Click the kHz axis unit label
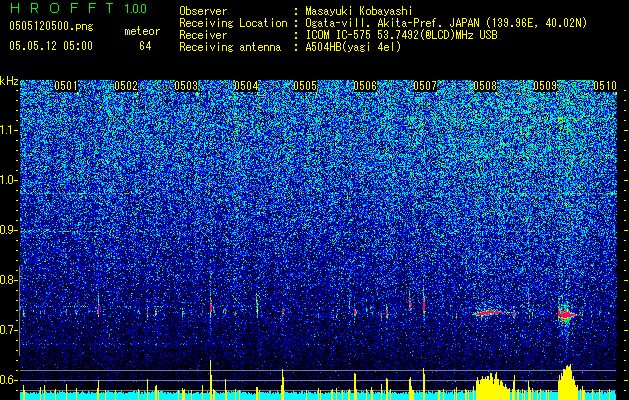Image resolution: width=629 pixels, height=400 pixels. (9, 81)
